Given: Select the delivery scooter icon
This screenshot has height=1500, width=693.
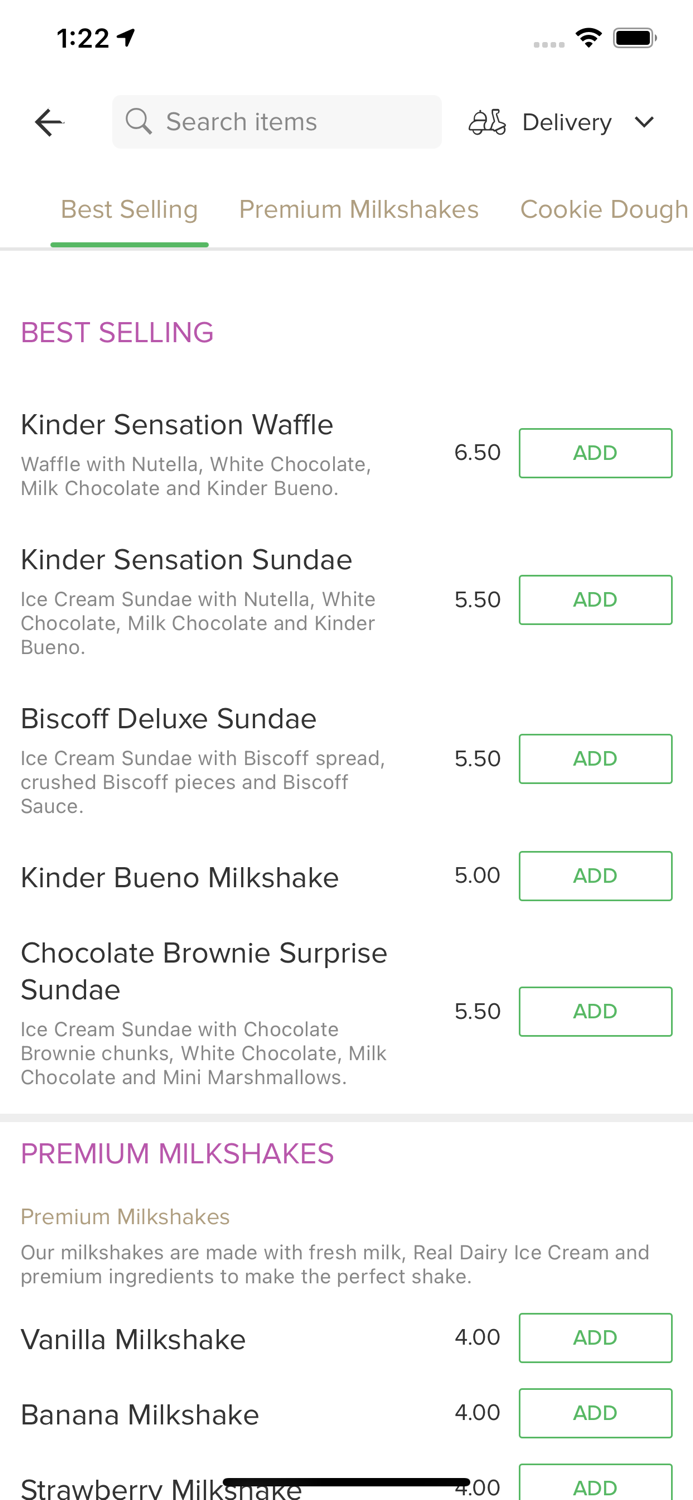Looking at the screenshot, I should tap(486, 121).
